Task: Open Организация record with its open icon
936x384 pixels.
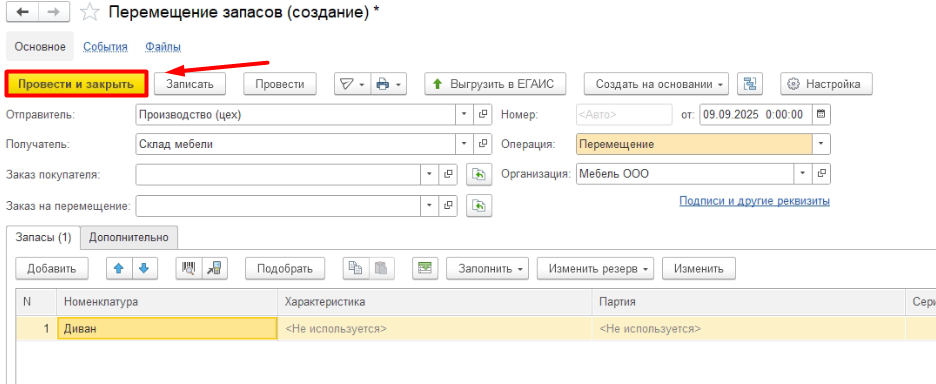Action: point(821,174)
